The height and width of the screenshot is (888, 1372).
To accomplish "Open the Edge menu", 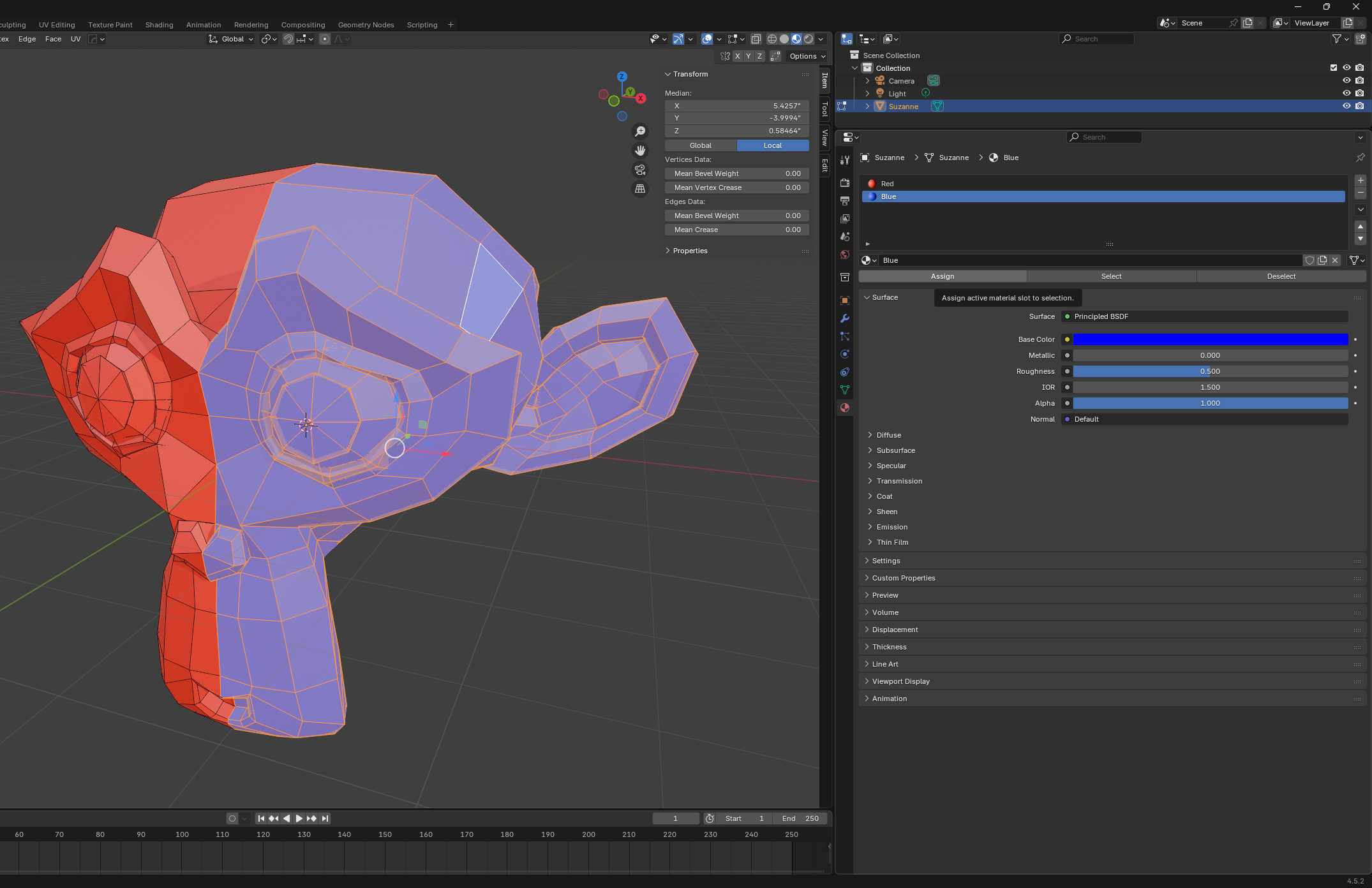I will (27, 39).
